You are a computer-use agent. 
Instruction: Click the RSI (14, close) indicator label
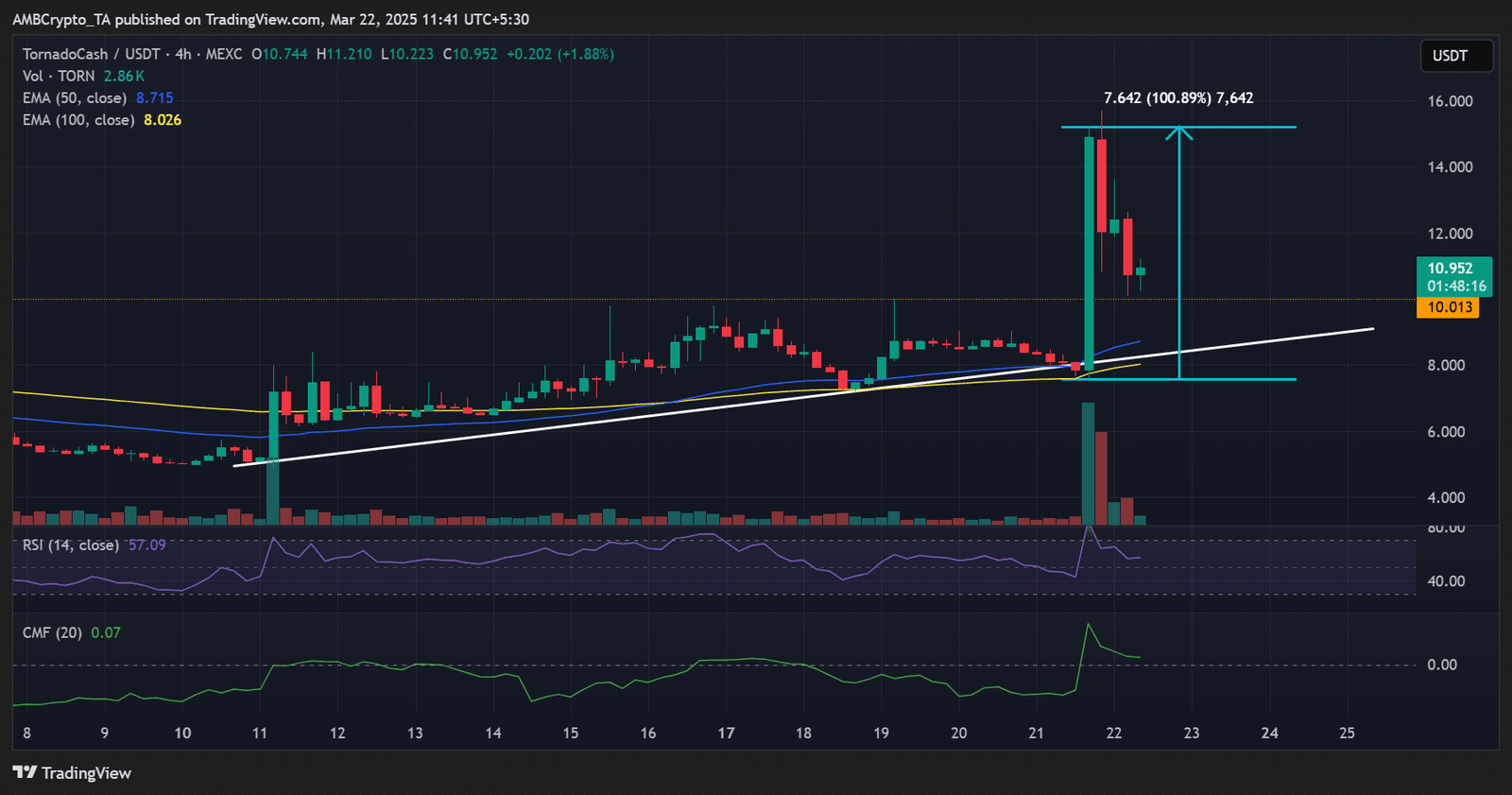[x=70, y=545]
